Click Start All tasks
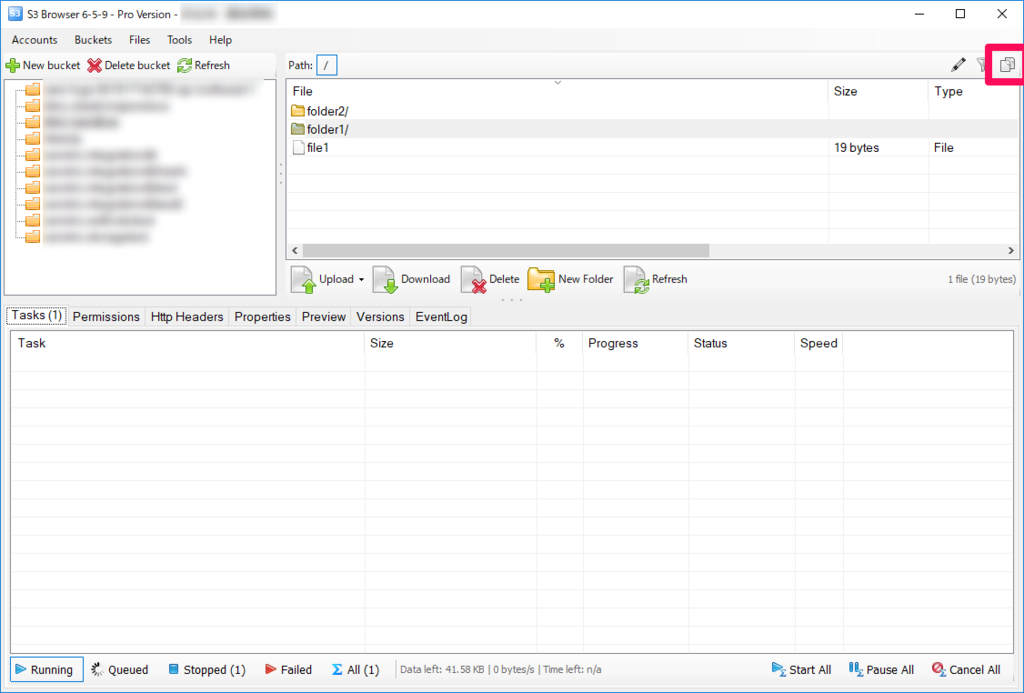The image size is (1024, 693). 801,669
